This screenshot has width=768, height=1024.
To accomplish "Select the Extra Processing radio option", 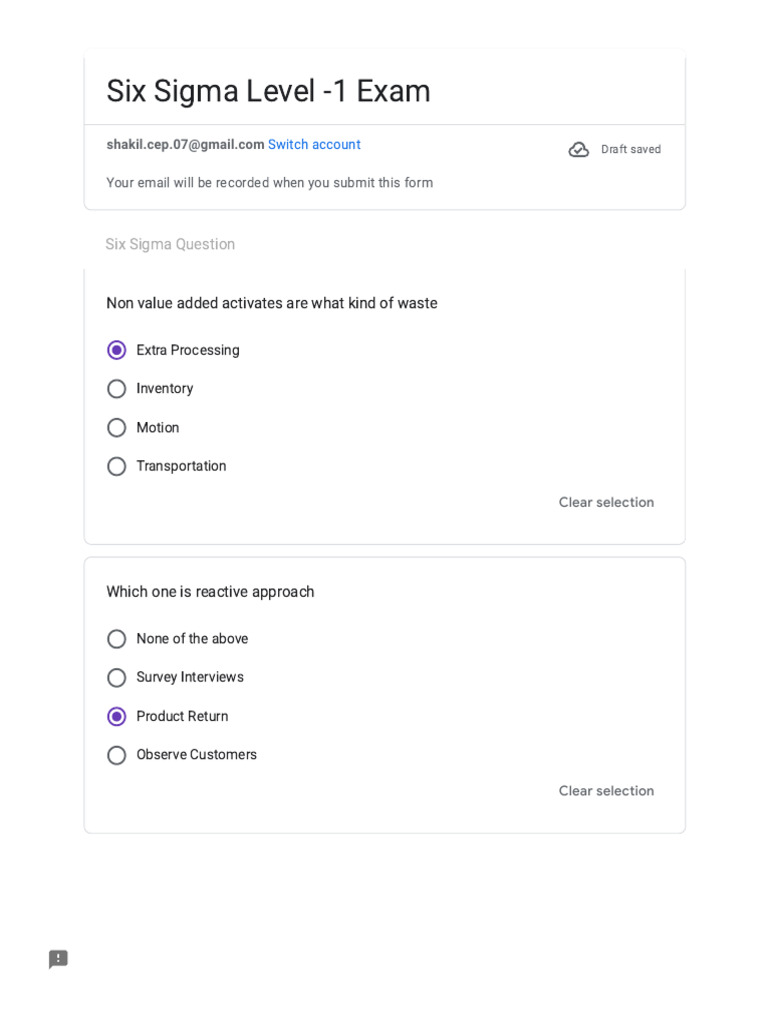I will pyautogui.click(x=117, y=350).
